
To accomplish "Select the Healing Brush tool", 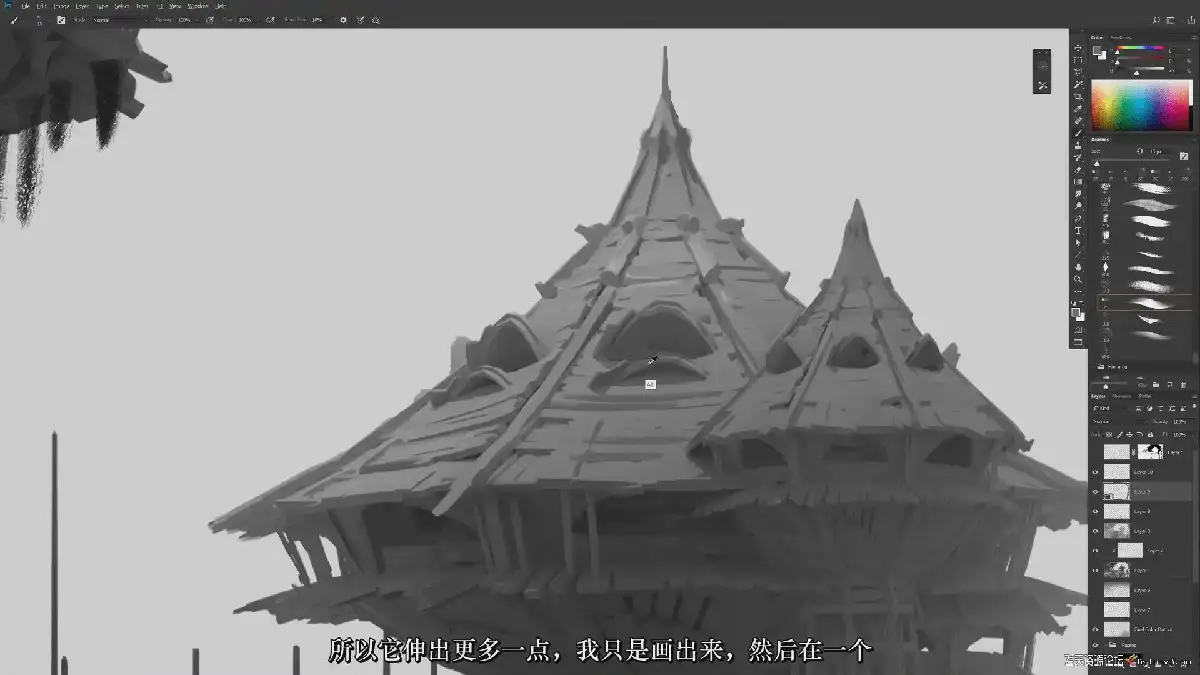I will coord(1078,120).
